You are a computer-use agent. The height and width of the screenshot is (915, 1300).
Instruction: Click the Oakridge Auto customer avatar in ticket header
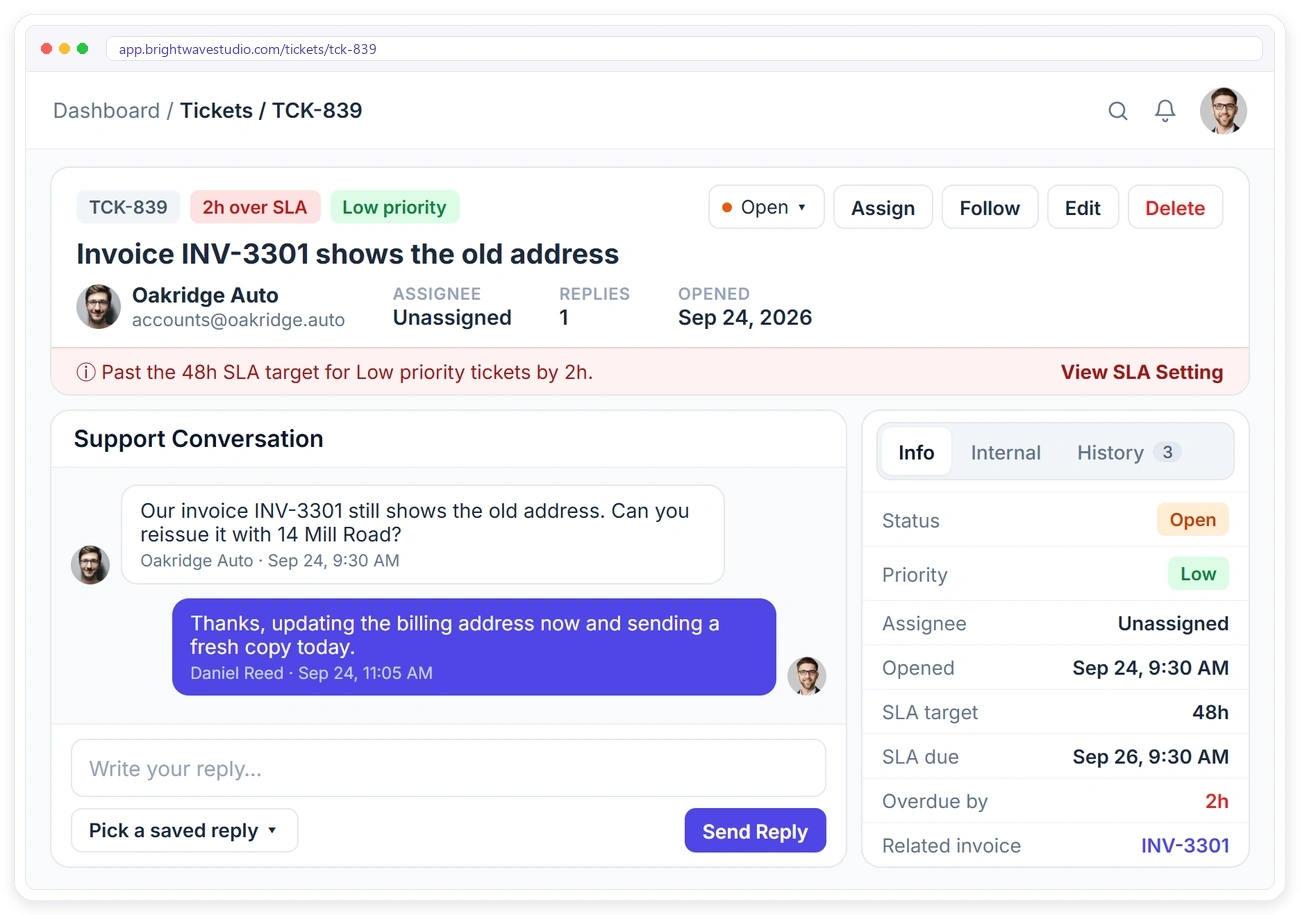pyautogui.click(x=99, y=306)
